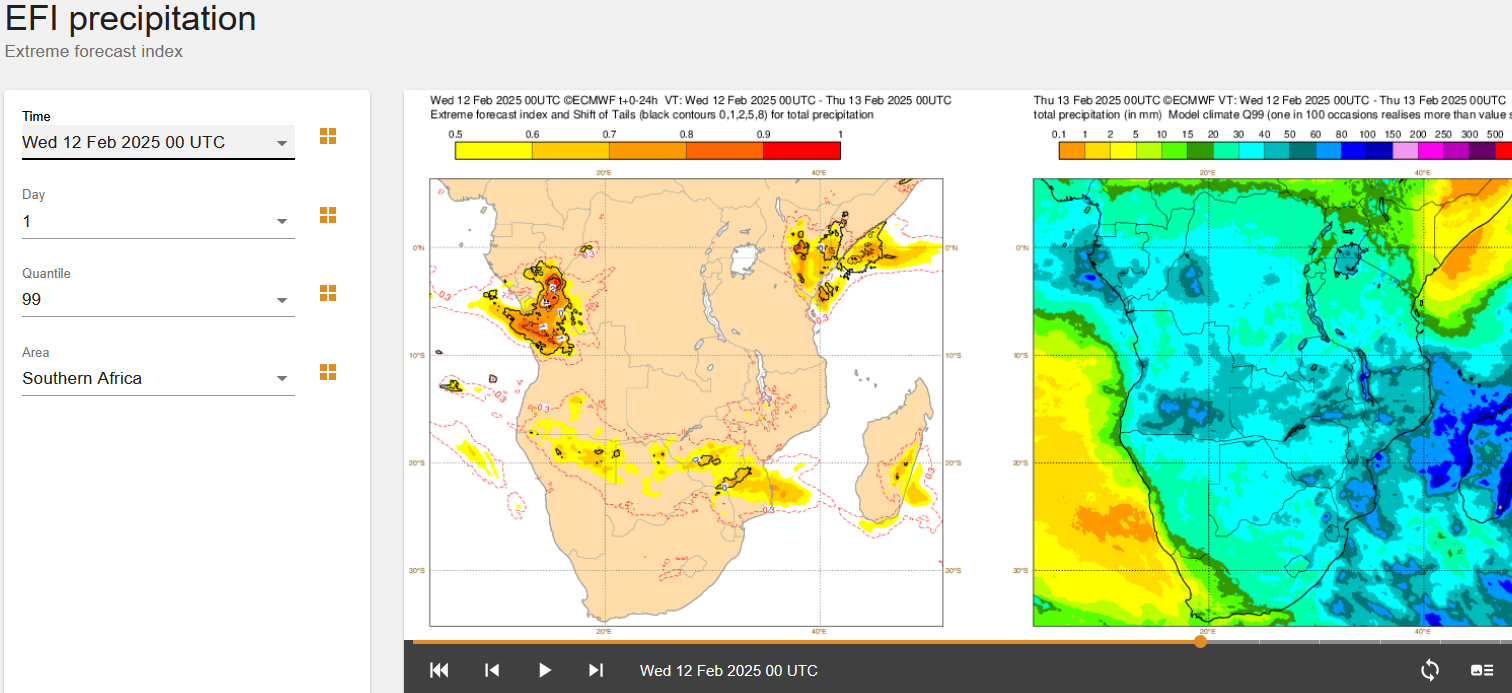Step forward to next frame
This screenshot has height=693, width=1512.
pyautogui.click(x=596, y=670)
